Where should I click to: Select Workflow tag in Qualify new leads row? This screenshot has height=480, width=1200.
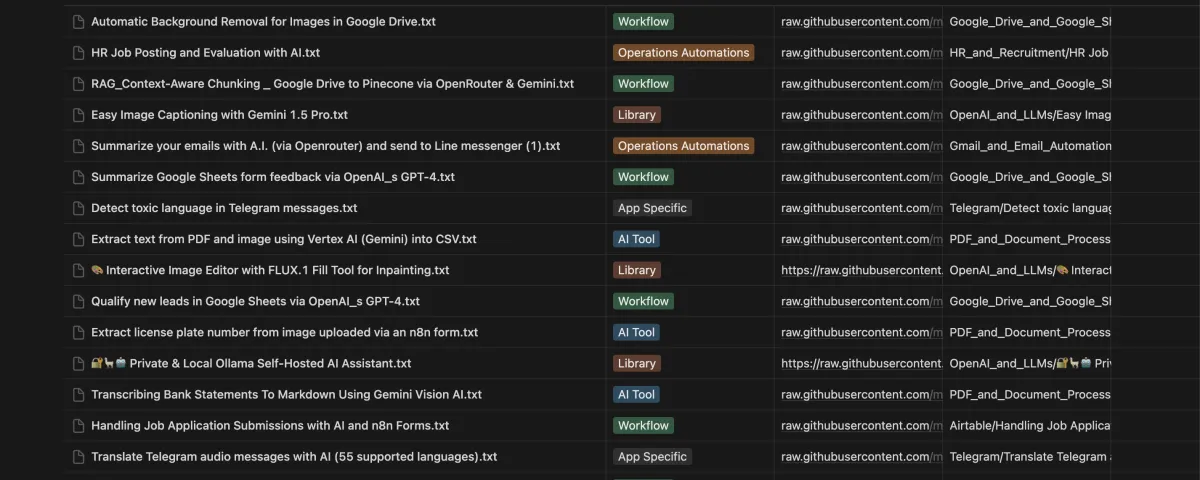[x=643, y=301]
